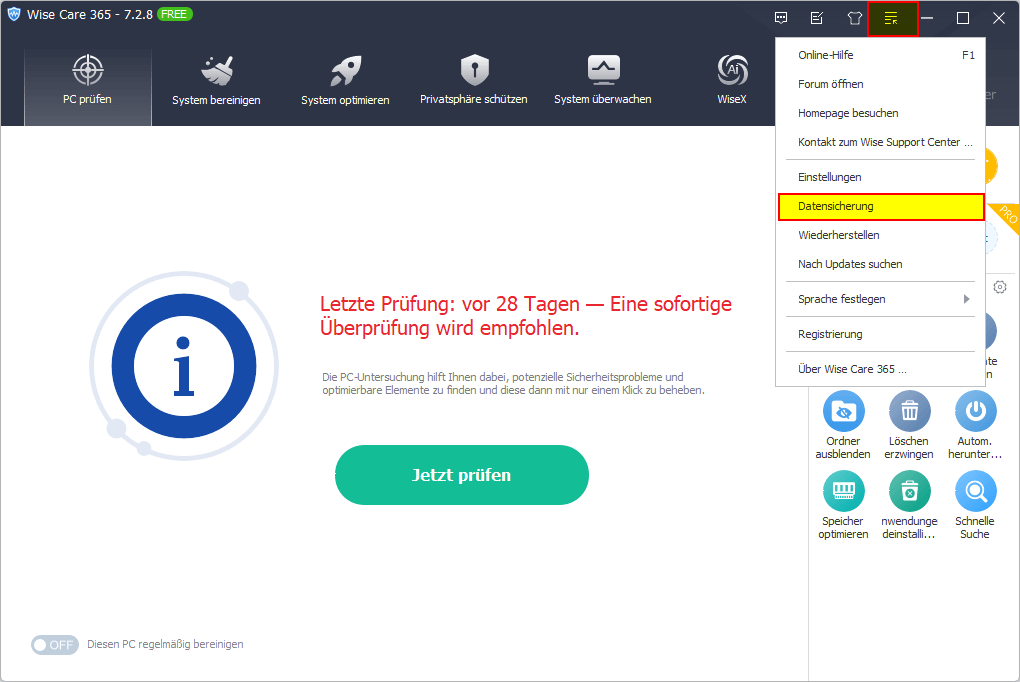
Task: Open Einstellungen from the menu
Action: click(x=881, y=177)
